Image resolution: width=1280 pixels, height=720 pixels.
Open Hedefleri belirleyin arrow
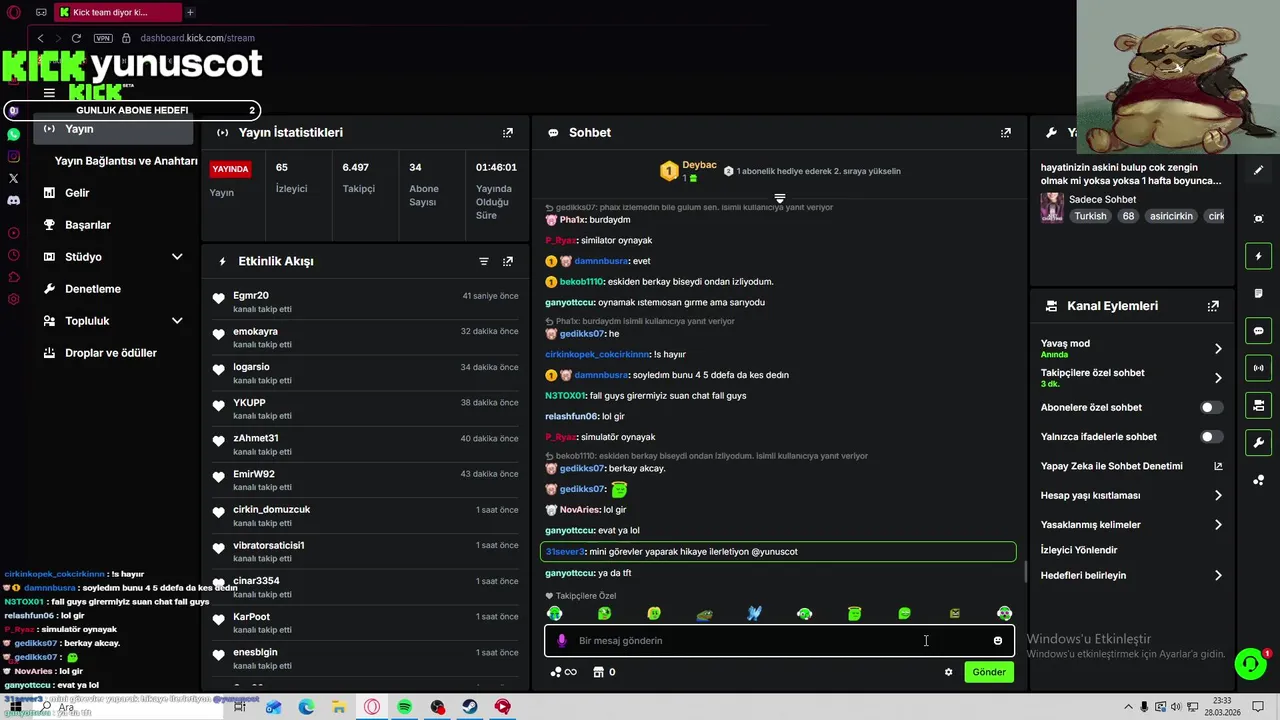click(1218, 576)
